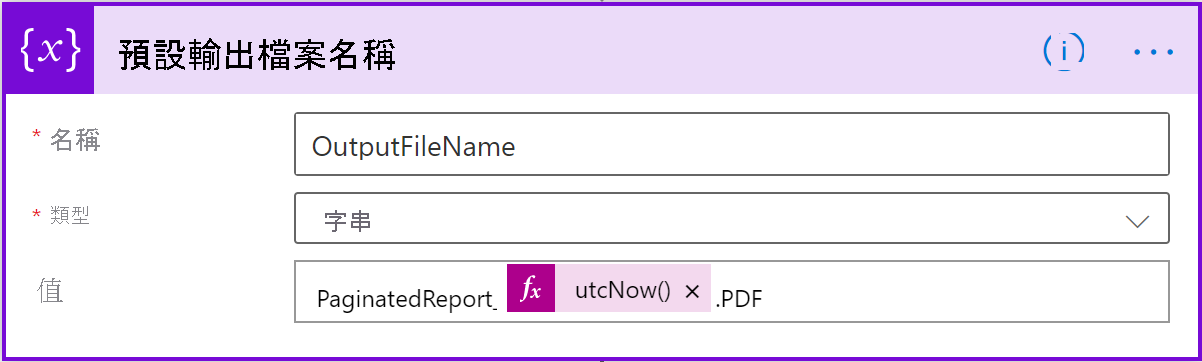Click the fx expression icon in value field
The width and height of the screenshot is (1202, 362).
531,290
